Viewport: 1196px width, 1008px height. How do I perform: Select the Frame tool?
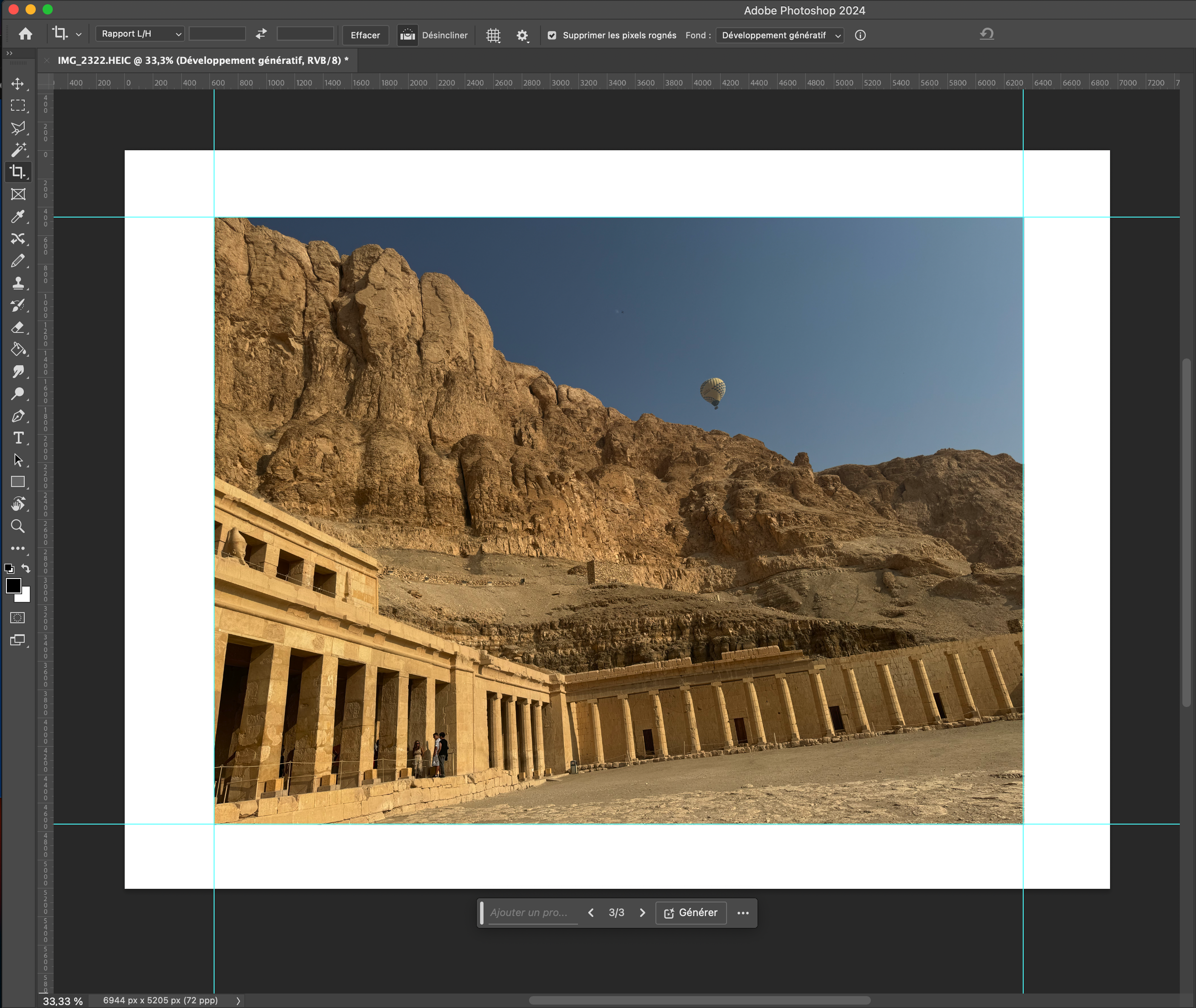18,194
